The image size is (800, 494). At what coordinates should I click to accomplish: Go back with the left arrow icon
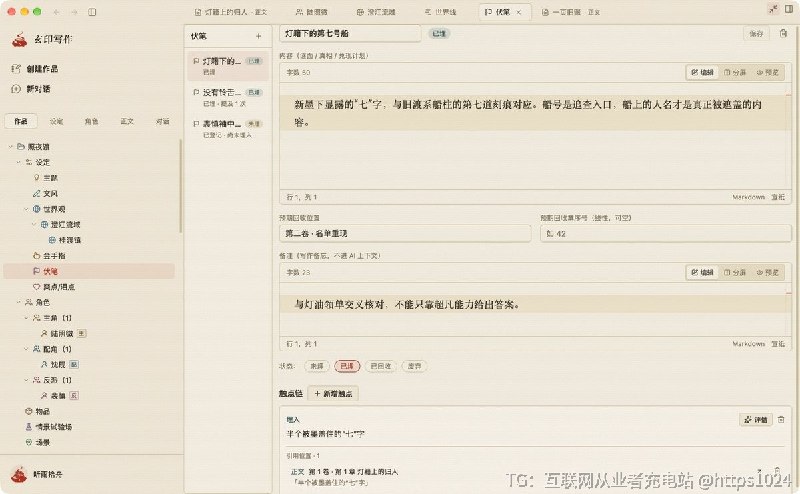pos(57,12)
